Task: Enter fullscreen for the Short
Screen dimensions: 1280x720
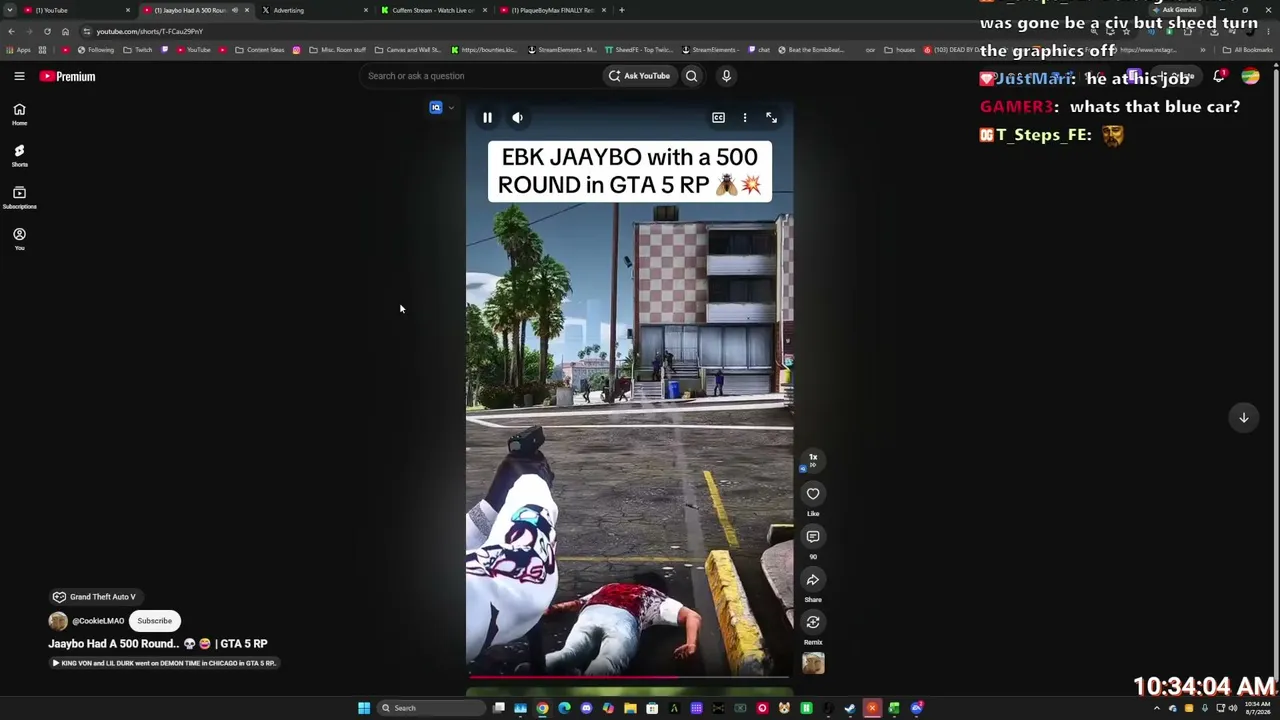Action: (x=771, y=118)
